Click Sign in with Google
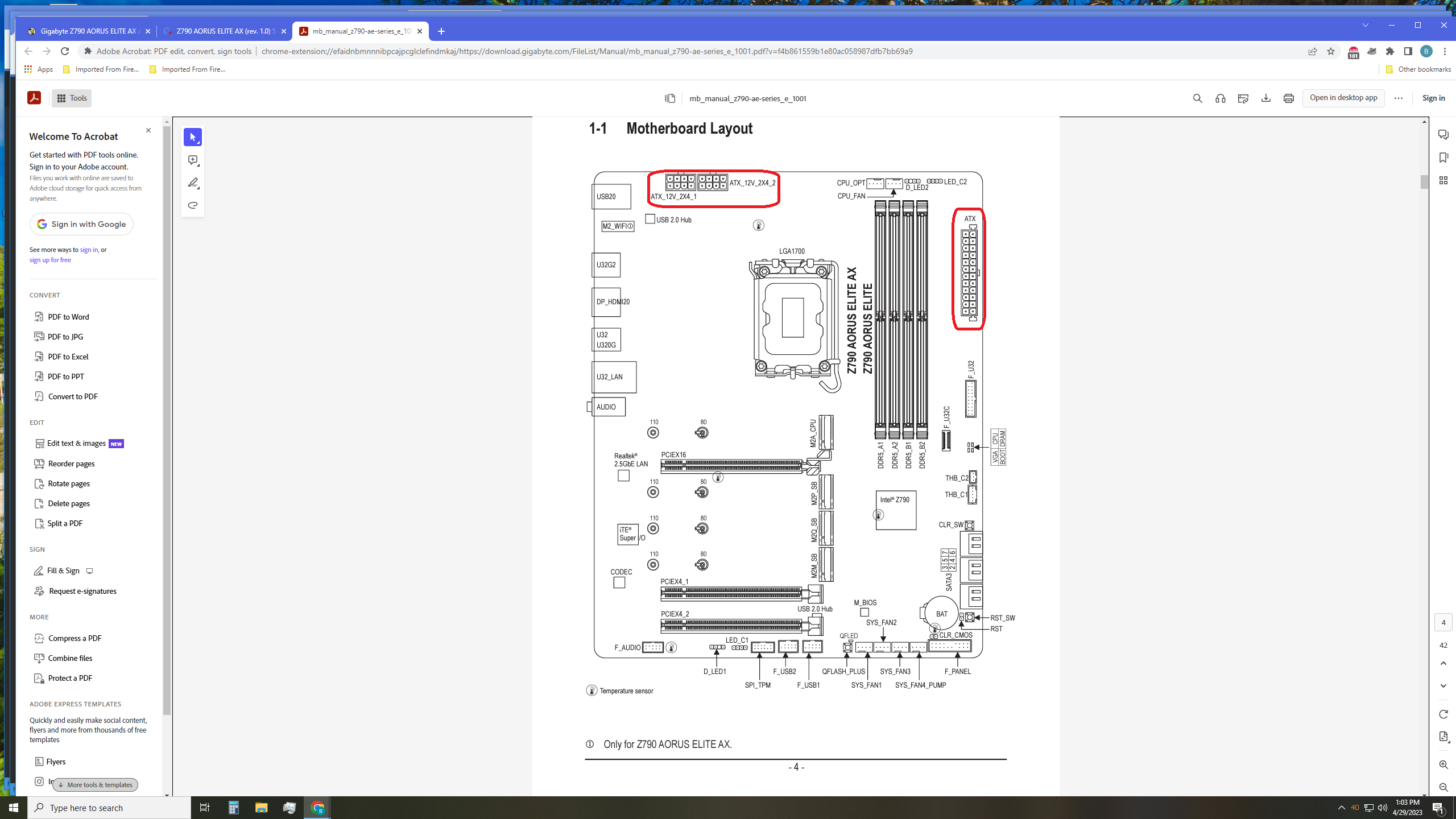Image resolution: width=1456 pixels, height=819 pixels. pos(81,224)
